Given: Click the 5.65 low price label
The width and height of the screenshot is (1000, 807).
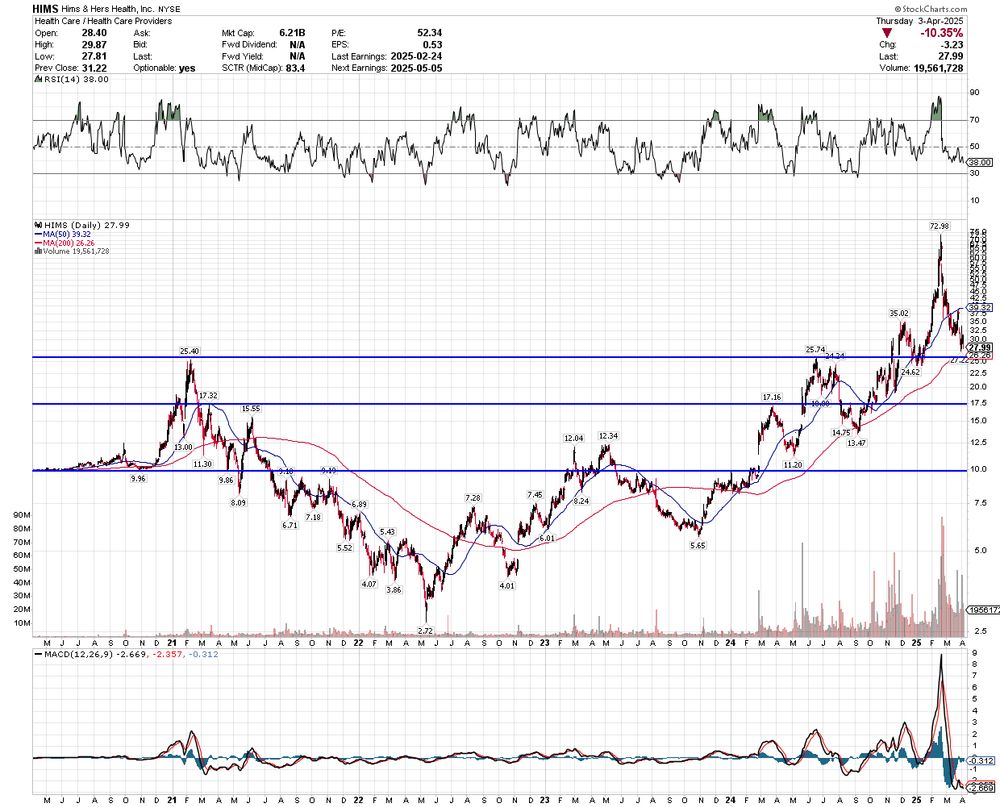Looking at the screenshot, I should [x=698, y=545].
